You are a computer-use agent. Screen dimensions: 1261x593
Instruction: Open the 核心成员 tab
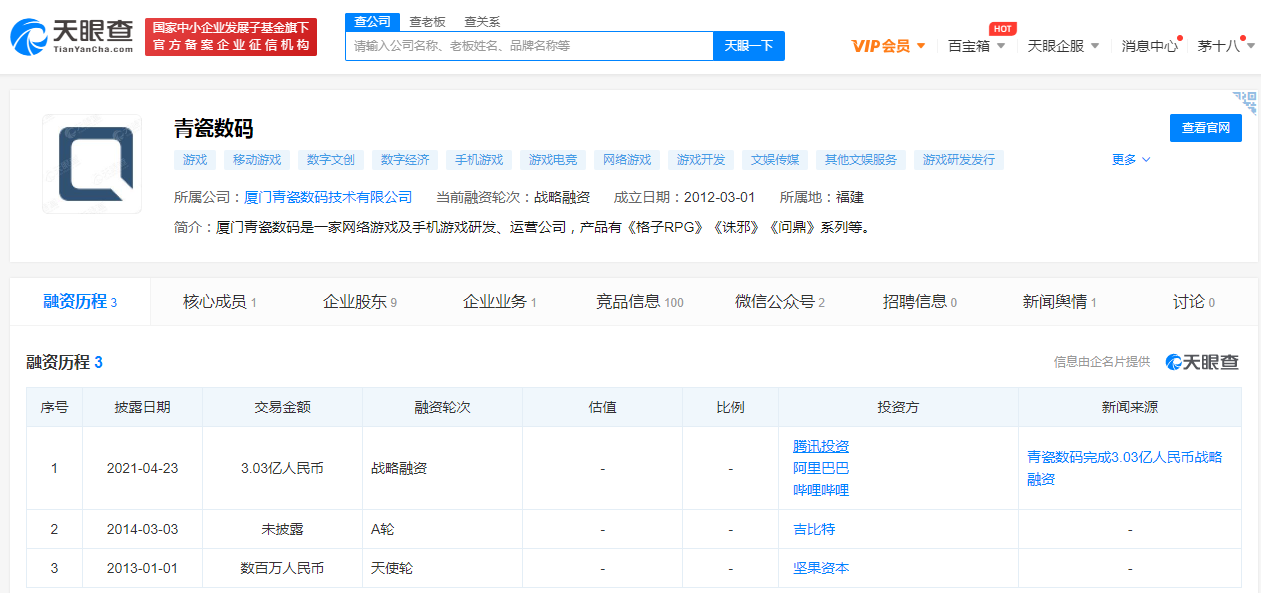pyautogui.click(x=219, y=302)
